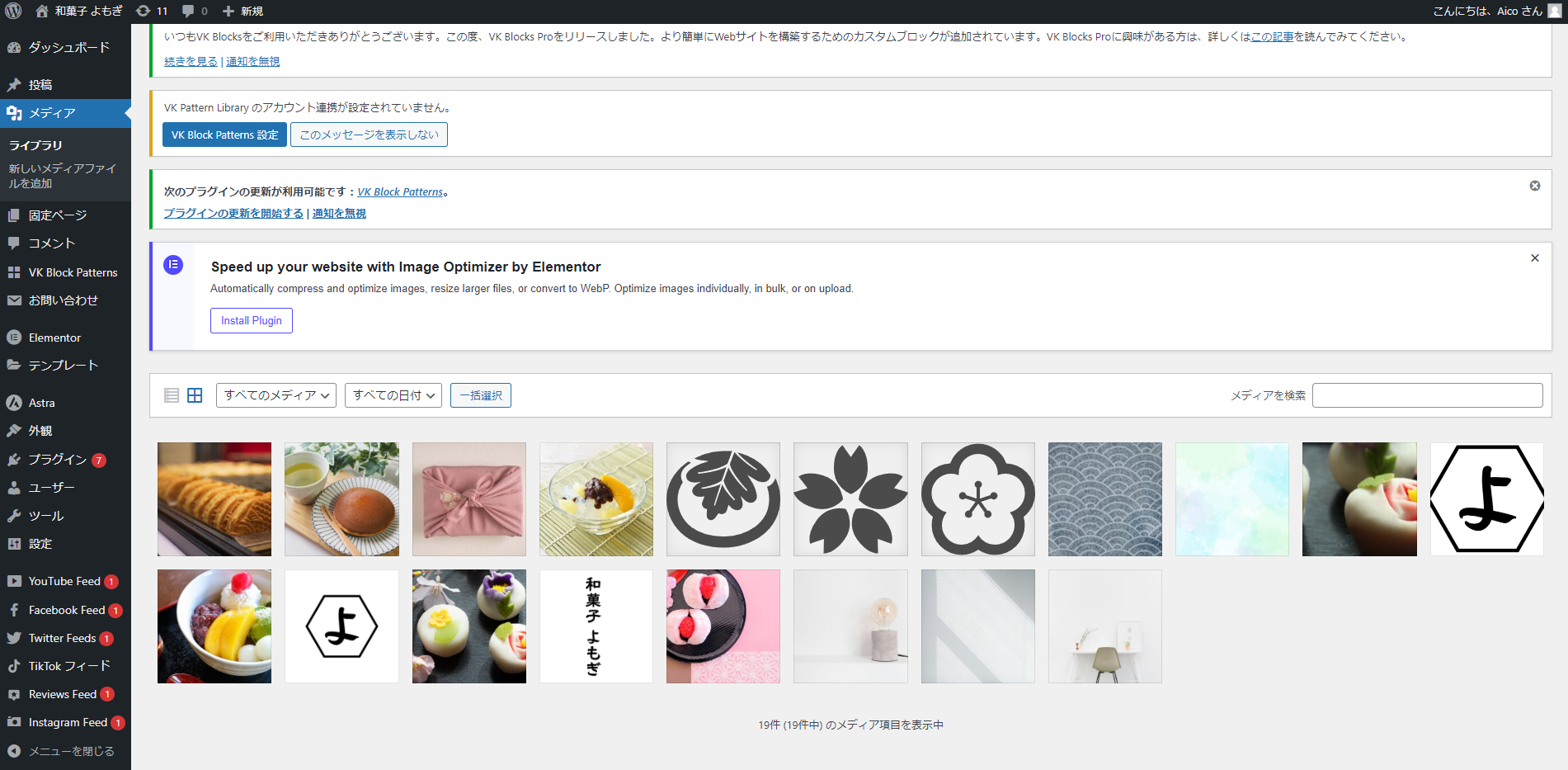This screenshot has height=770, width=1568.
Task: Click the Instagram Feed camera icon
Action: tap(14, 722)
